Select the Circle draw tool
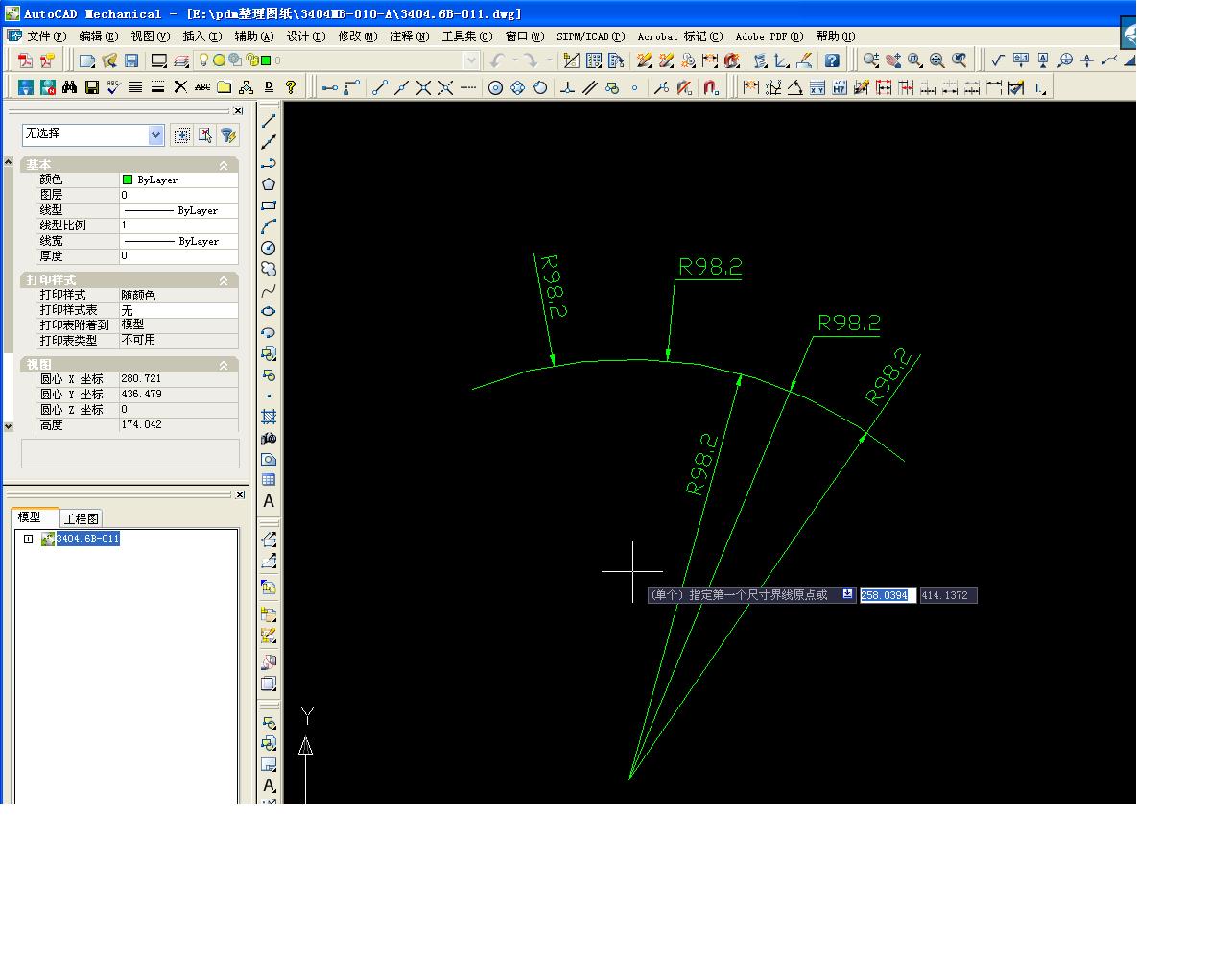Screen dimensions: 1232x959 [269, 248]
